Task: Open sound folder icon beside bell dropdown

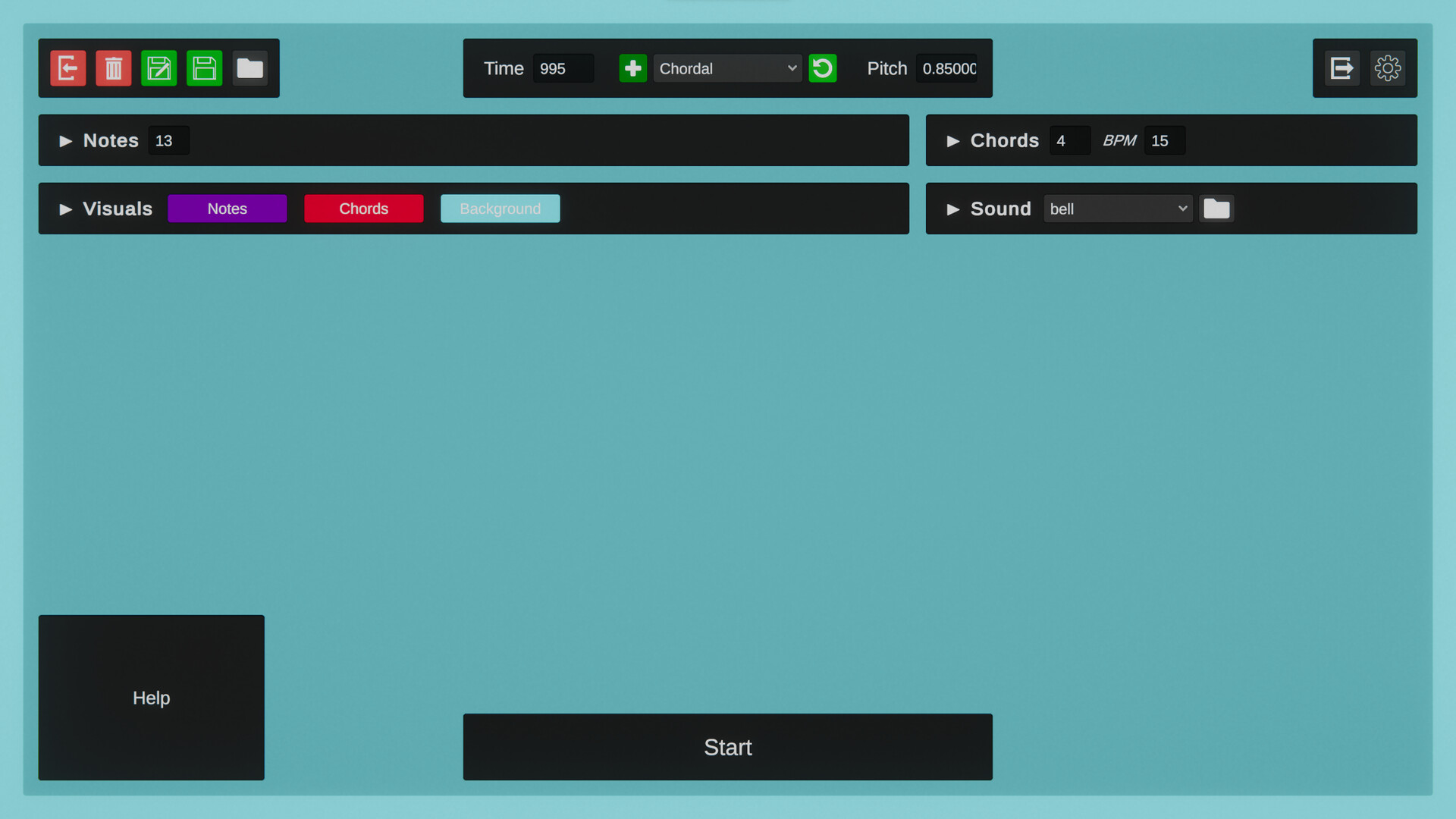Action: (x=1216, y=209)
